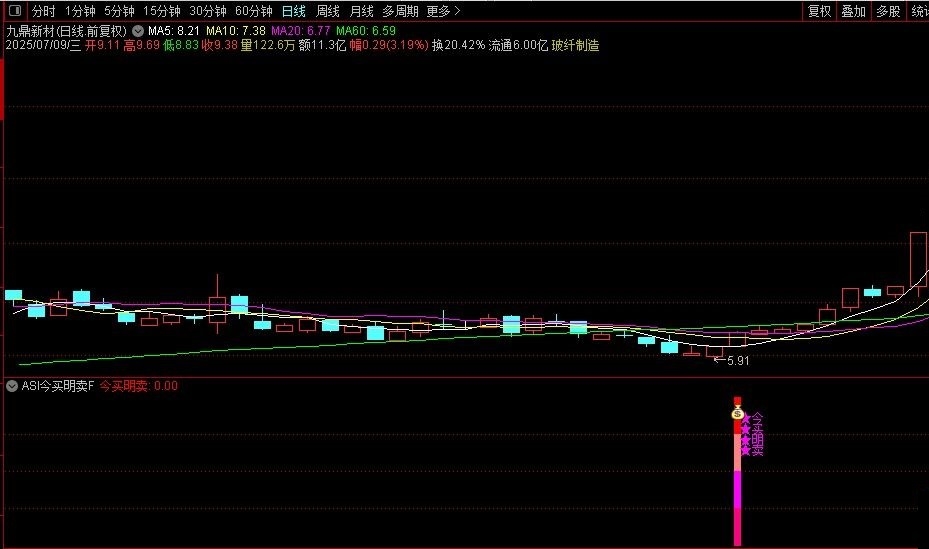This screenshot has height=549, width=929.
Task: Switch to the 分时 timeframe tab
Action: 43,11
